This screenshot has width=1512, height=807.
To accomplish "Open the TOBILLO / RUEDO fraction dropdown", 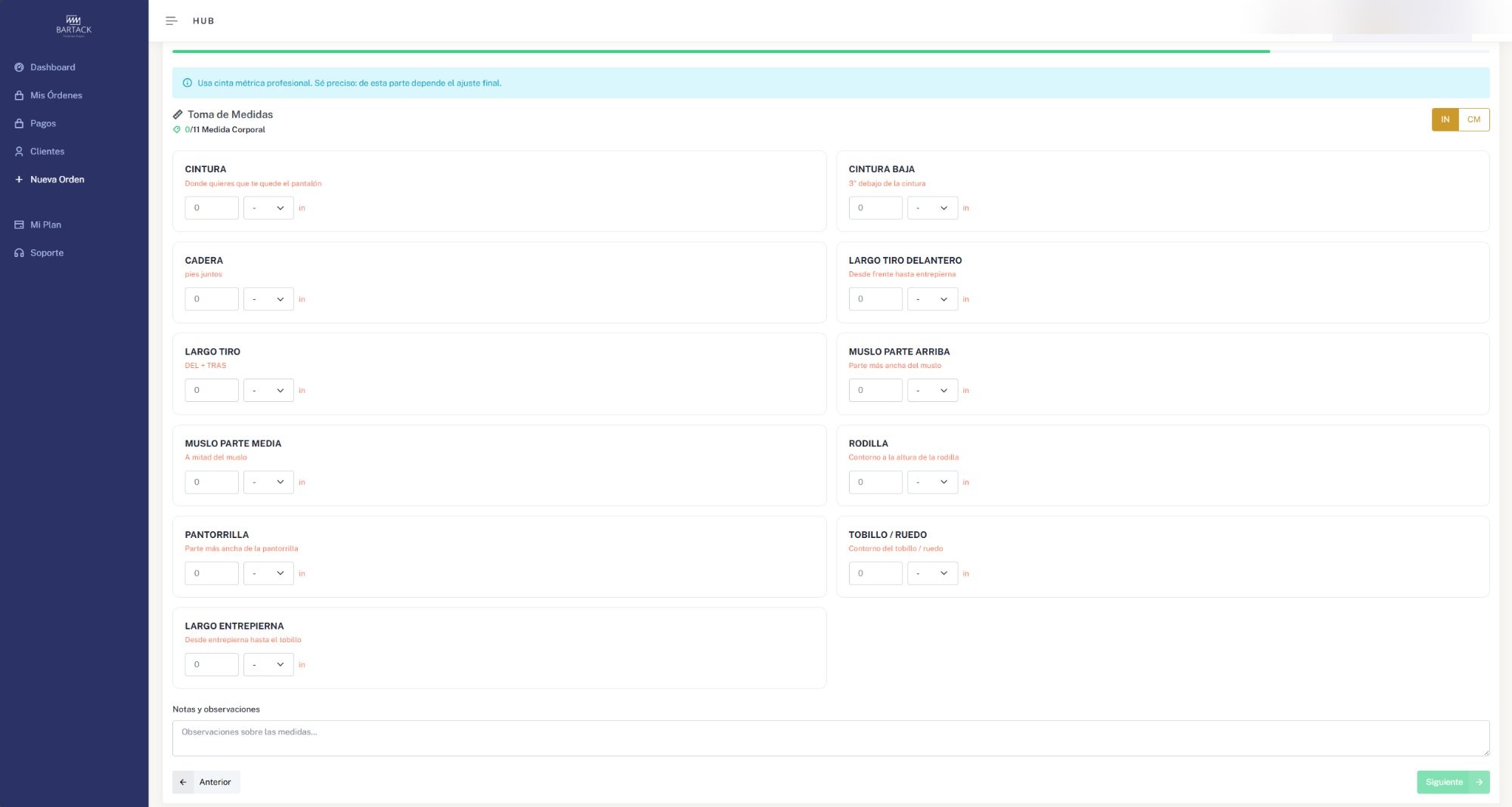I will pos(932,574).
